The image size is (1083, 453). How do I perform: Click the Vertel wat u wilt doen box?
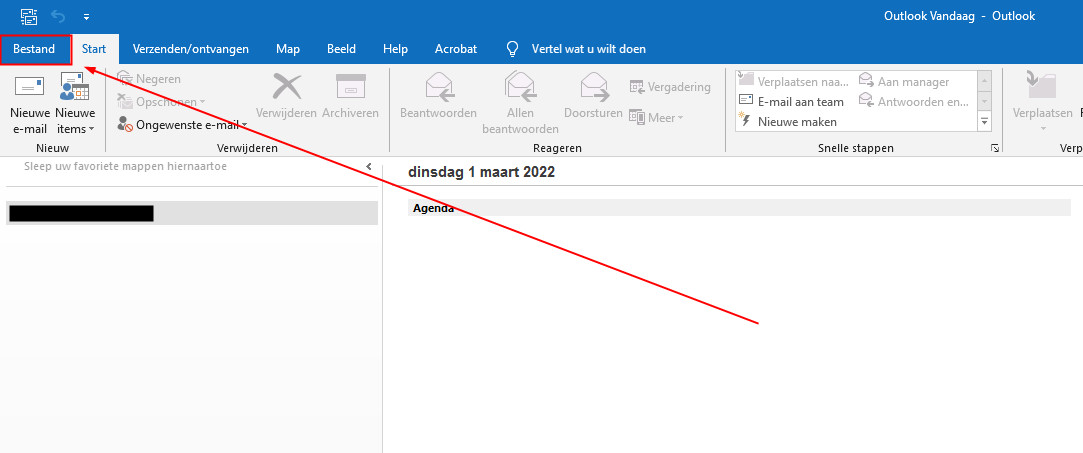tap(588, 49)
